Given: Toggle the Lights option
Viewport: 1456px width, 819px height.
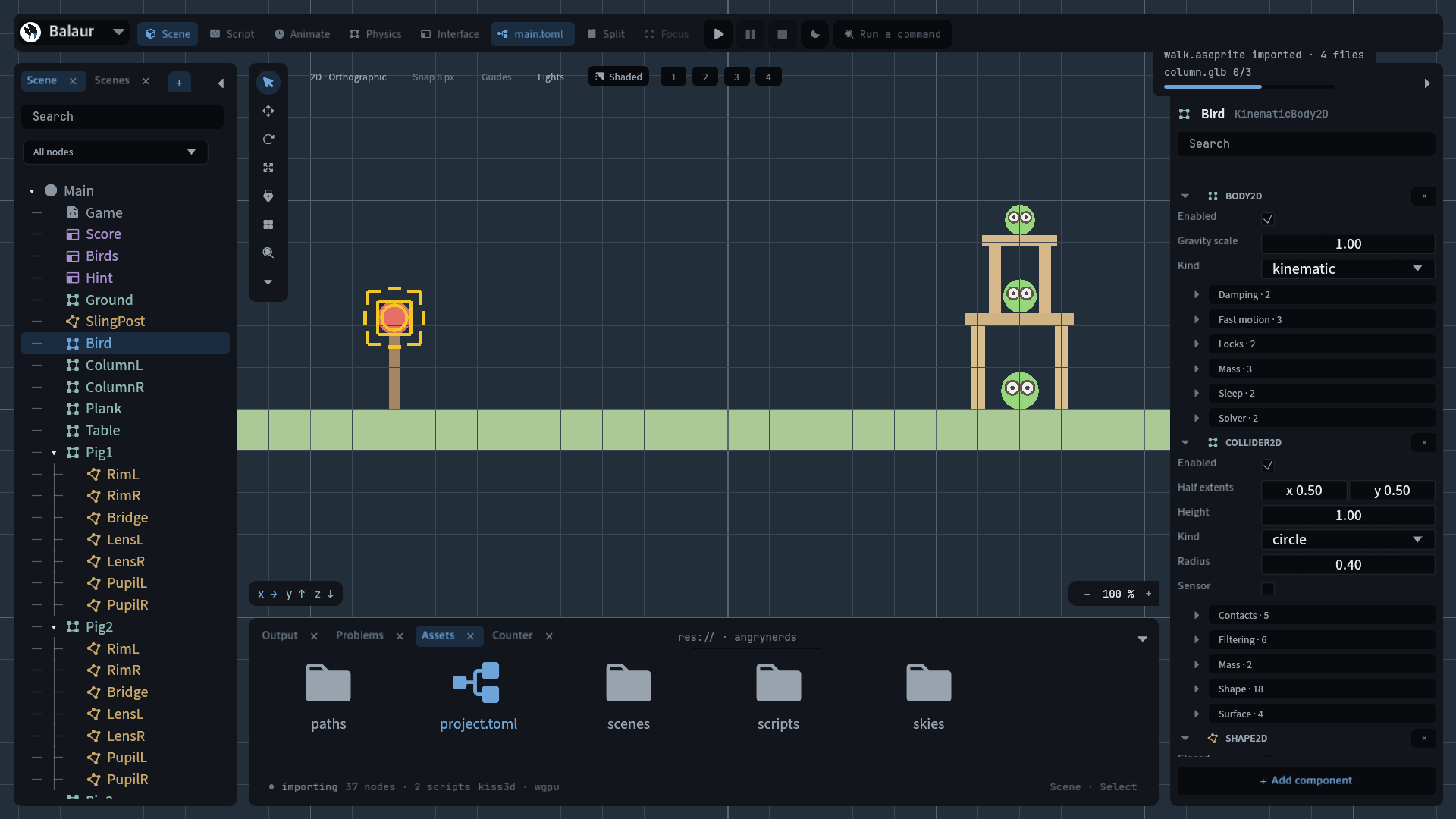Looking at the screenshot, I should coord(551,77).
